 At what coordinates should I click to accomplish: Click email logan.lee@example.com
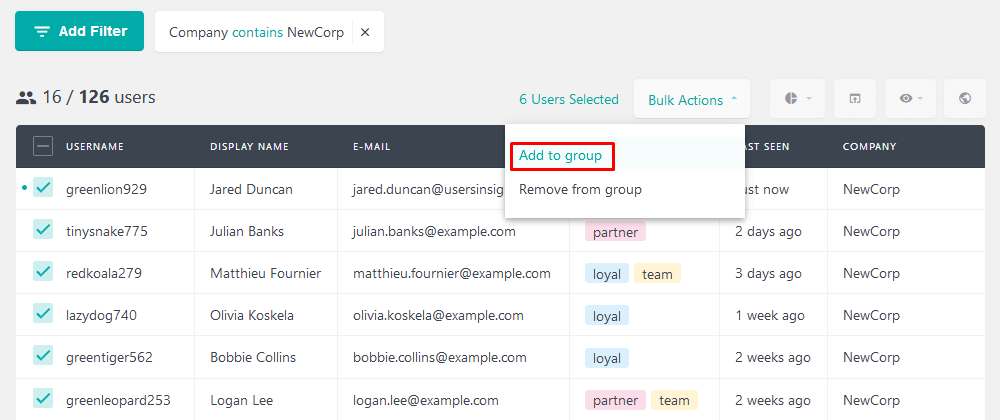pyautogui.click(x=425, y=400)
